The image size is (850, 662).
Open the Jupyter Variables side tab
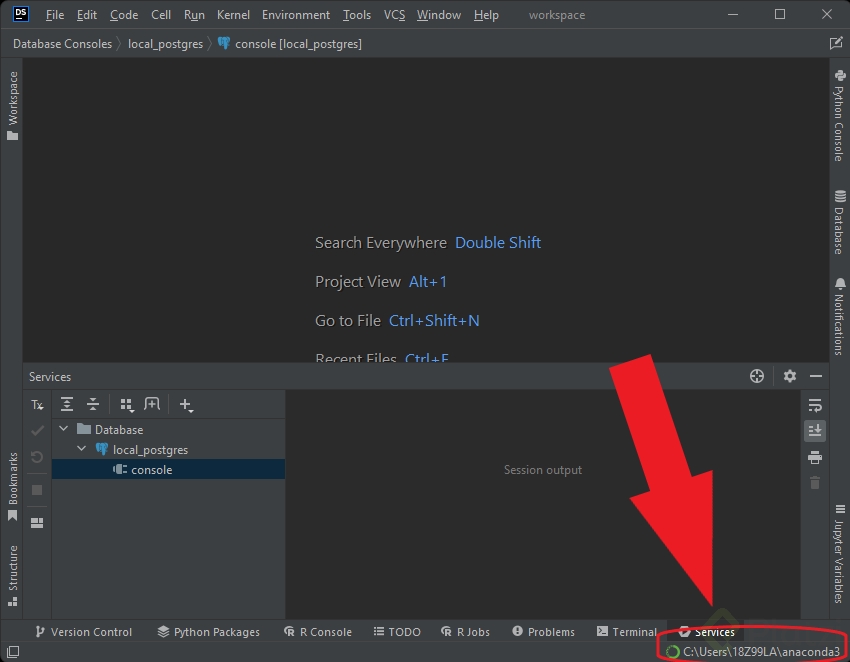pyautogui.click(x=840, y=554)
